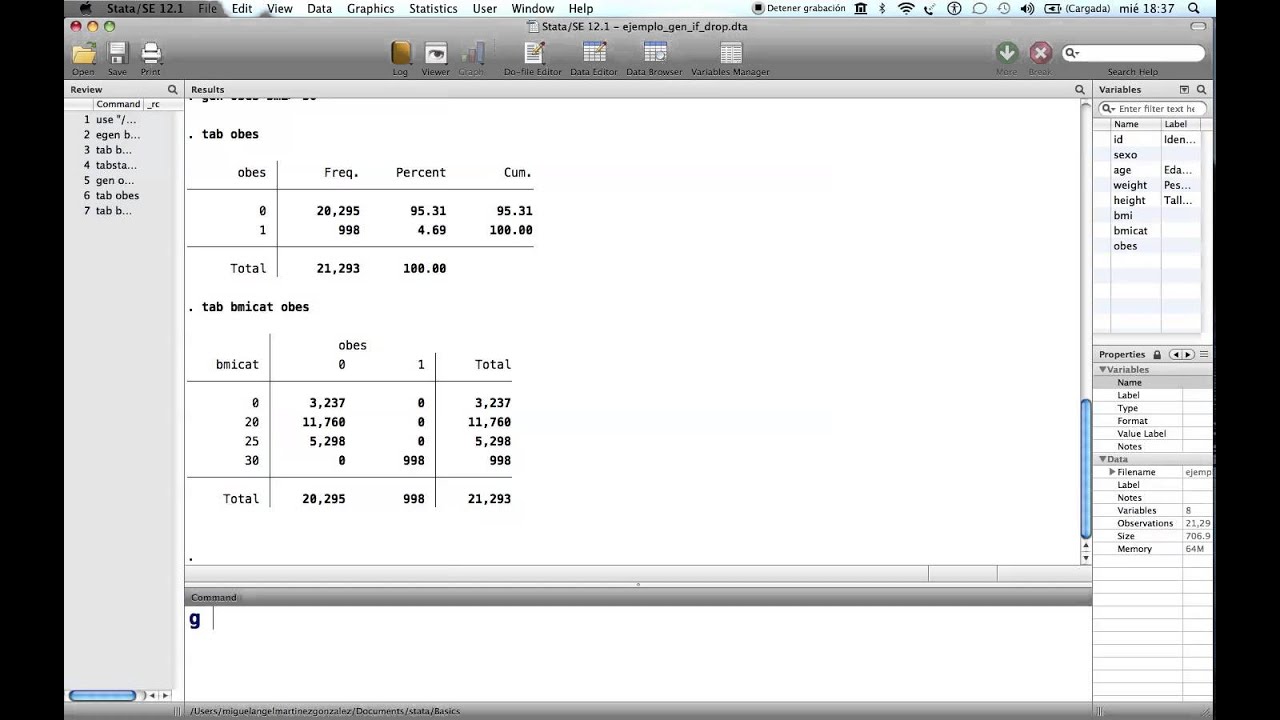This screenshot has width=1280, height=720.
Task: Open the Variables filter field dropdown
Action: pos(1108,108)
